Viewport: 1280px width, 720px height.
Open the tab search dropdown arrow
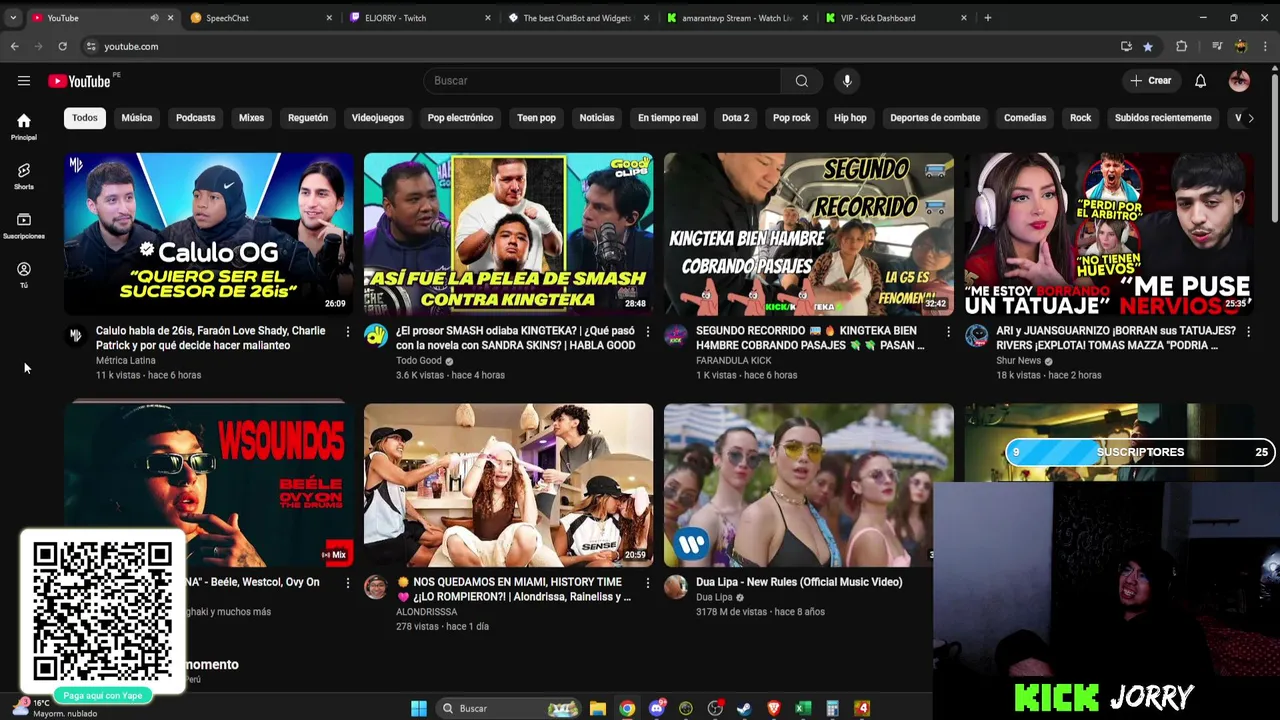point(13,18)
